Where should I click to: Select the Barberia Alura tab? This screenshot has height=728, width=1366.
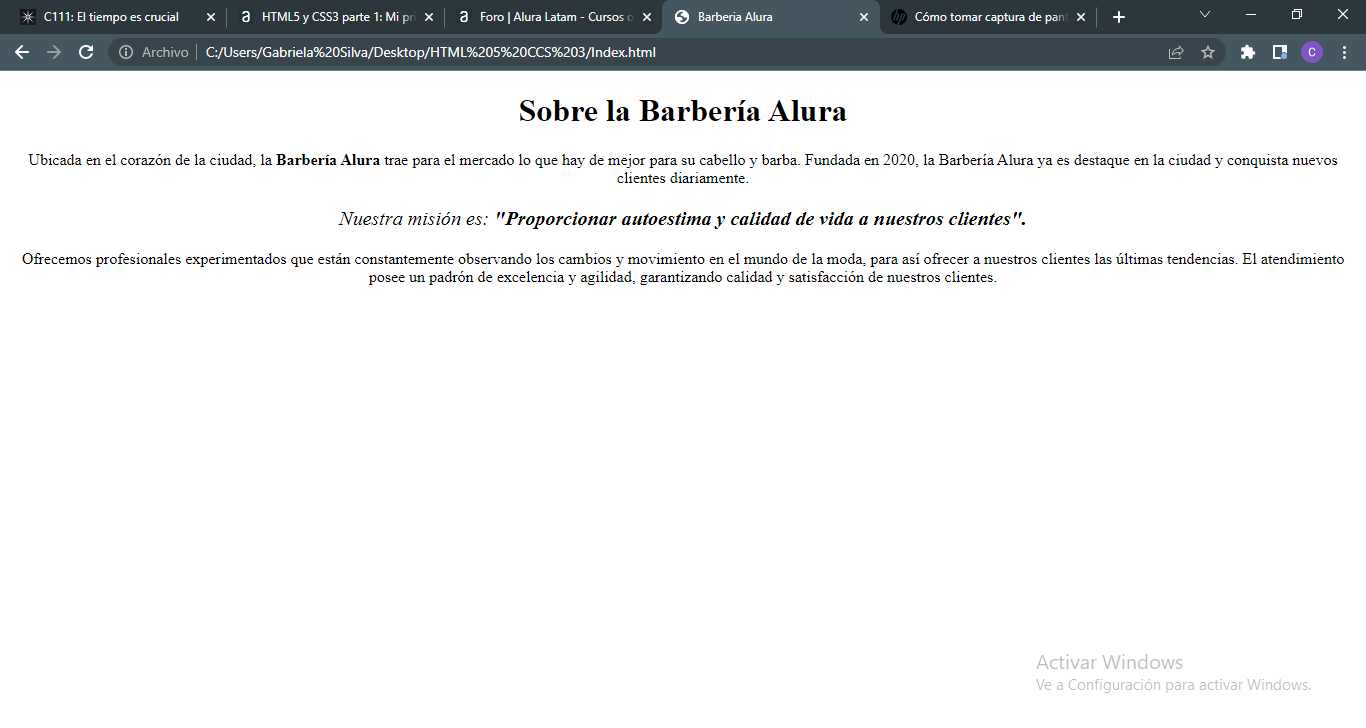pyautogui.click(x=771, y=17)
